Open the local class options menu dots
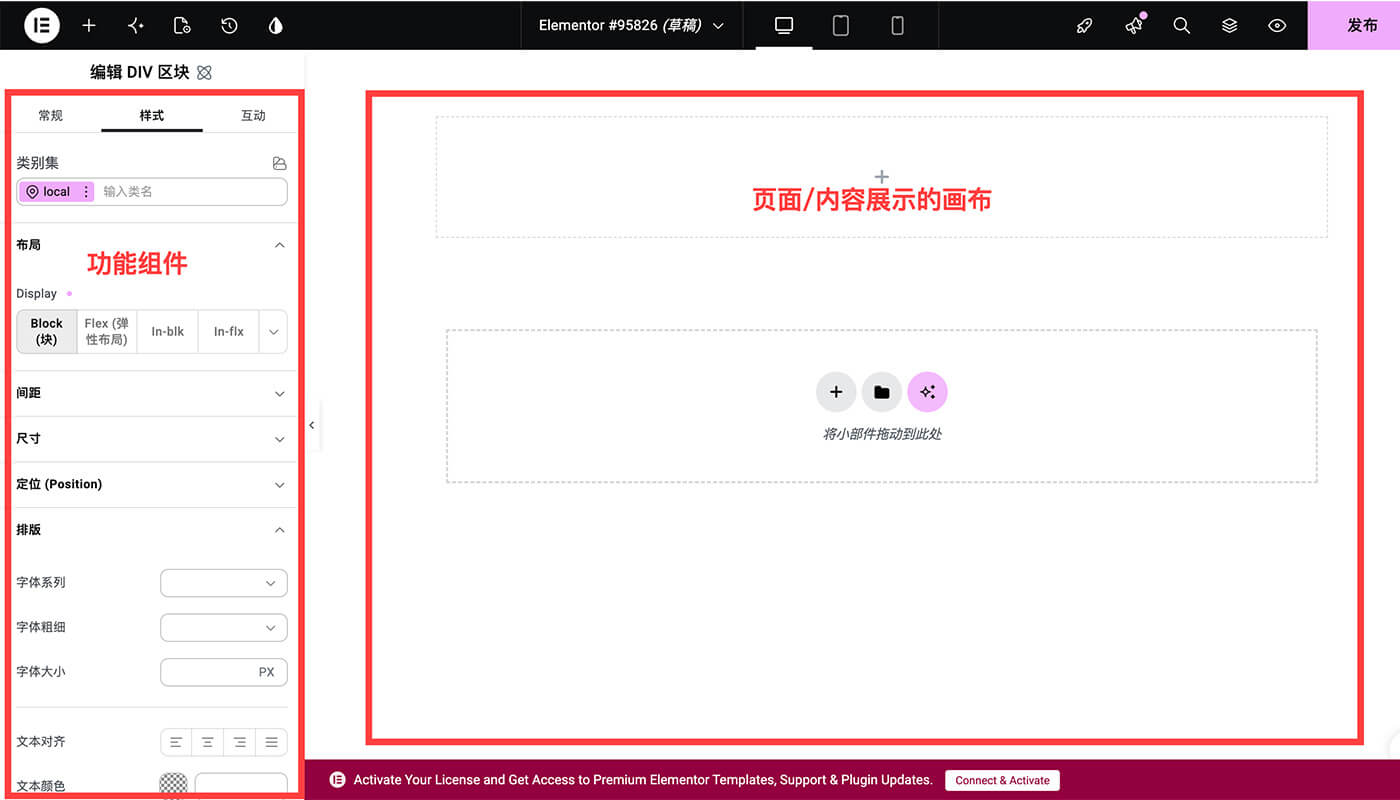This screenshot has width=1400, height=800. tap(86, 192)
